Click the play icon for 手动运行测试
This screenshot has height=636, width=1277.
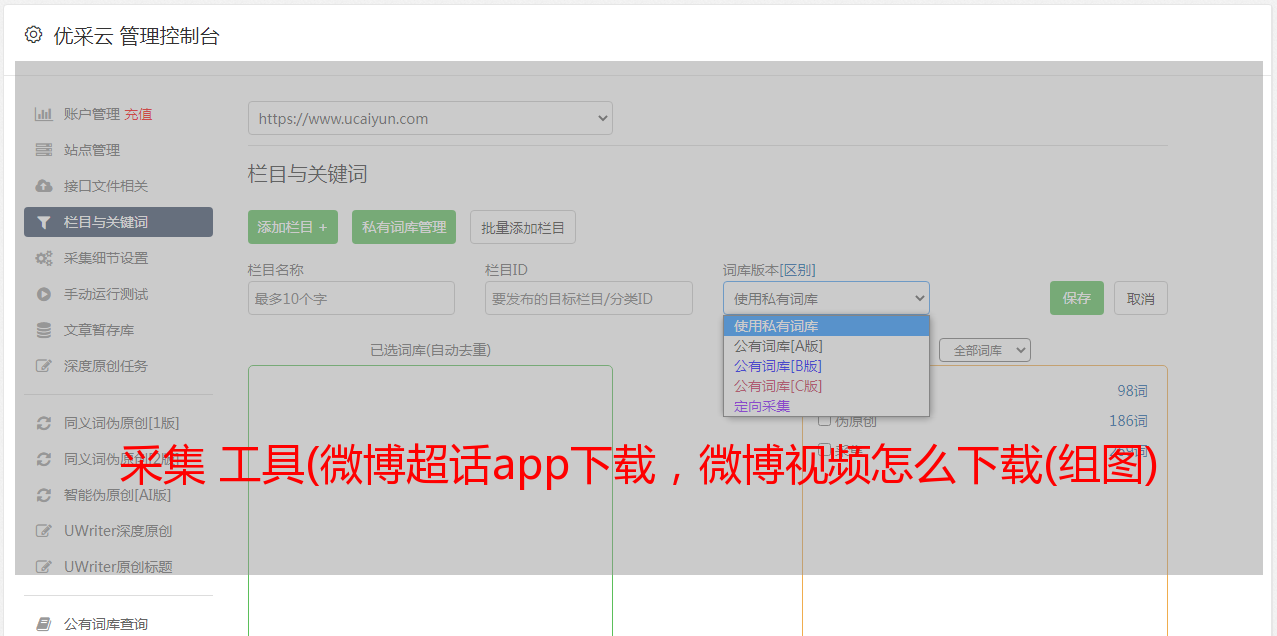pos(43,294)
